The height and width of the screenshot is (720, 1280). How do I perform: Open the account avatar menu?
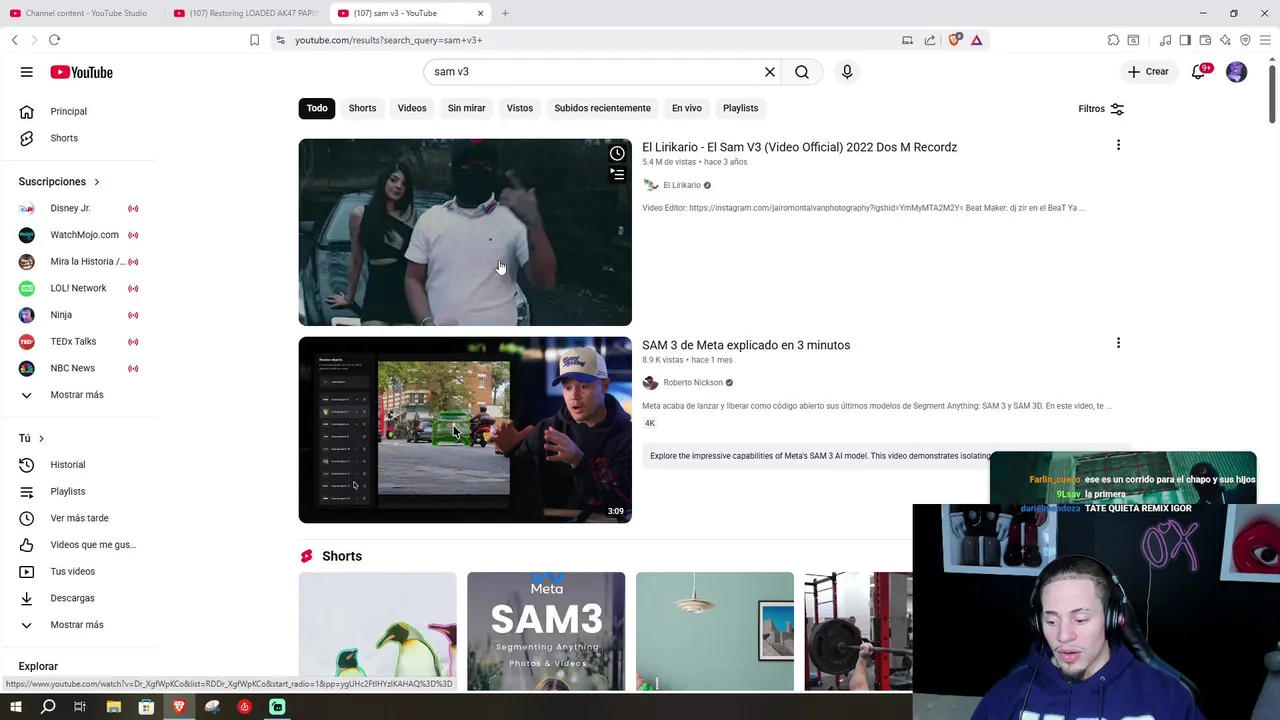point(1237,72)
